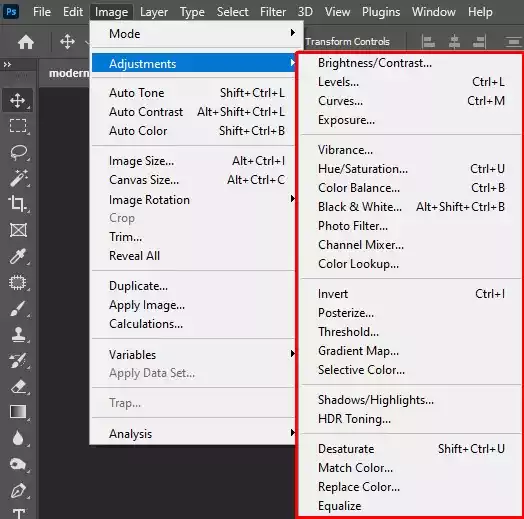Open Vibrance adjustment
Image resolution: width=524 pixels, height=519 pixels.
(410, 150)
